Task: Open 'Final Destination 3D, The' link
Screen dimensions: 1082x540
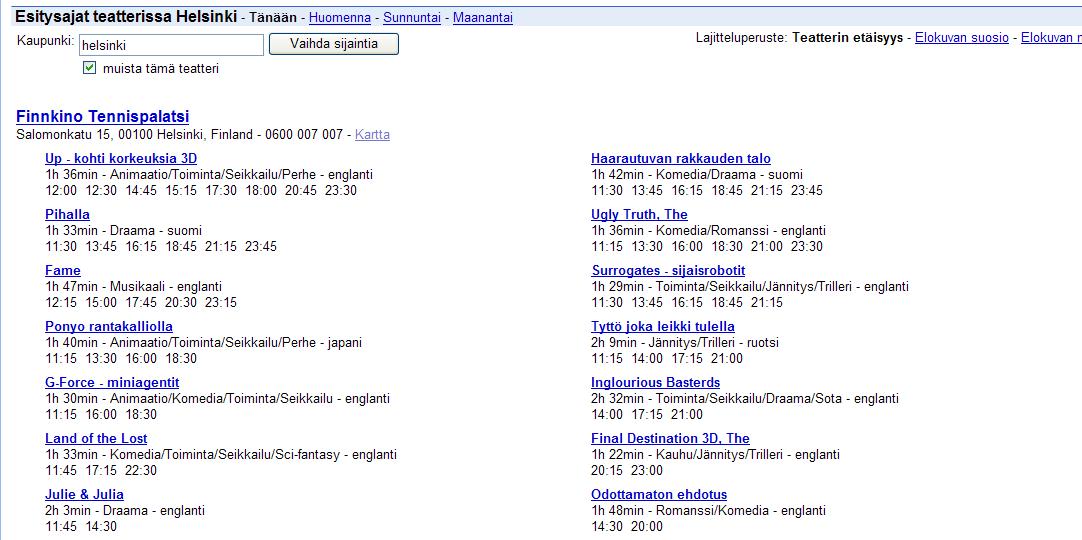Action: tap(670, 439)
